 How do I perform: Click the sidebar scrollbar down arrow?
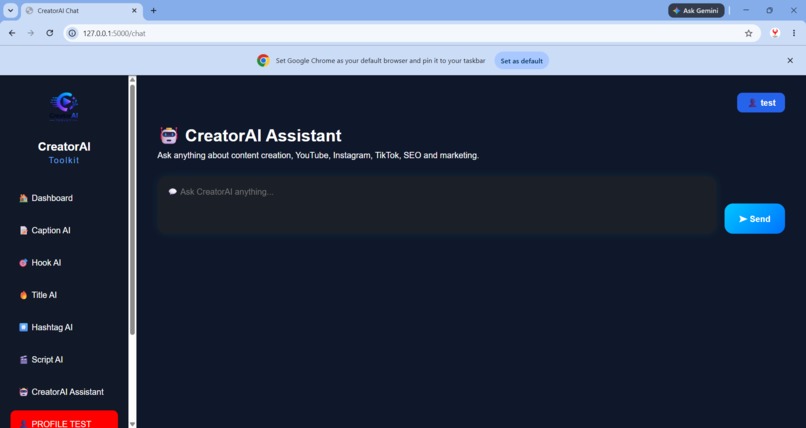coord(132,424)
